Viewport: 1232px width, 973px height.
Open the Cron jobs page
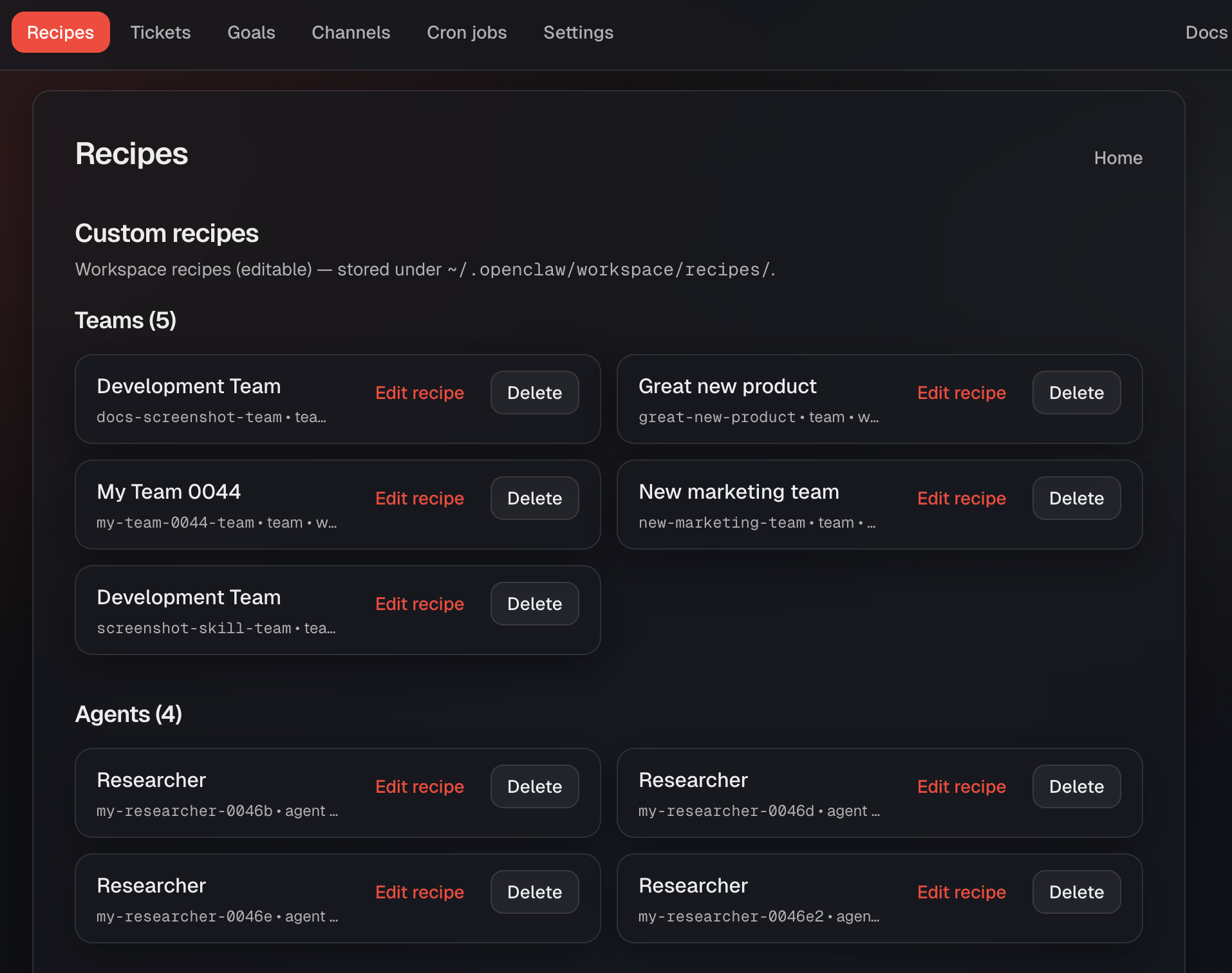tap(467, 32)
